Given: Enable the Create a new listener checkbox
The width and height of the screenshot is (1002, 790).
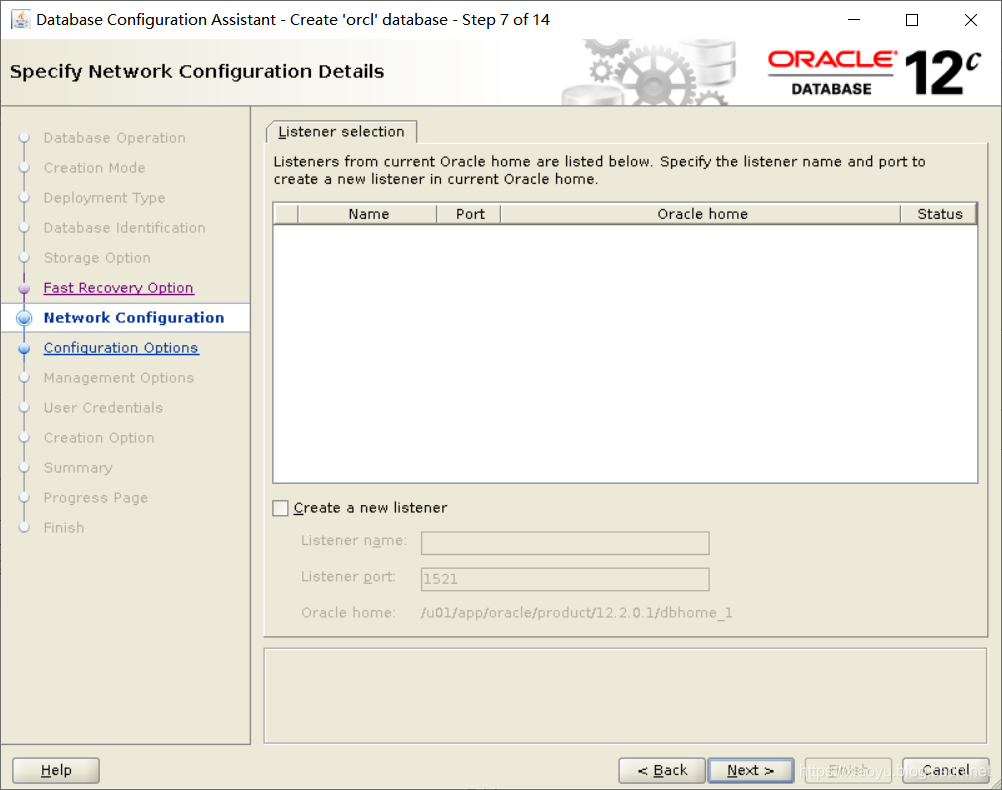Looking at the screenshot, I should point(281,508).
